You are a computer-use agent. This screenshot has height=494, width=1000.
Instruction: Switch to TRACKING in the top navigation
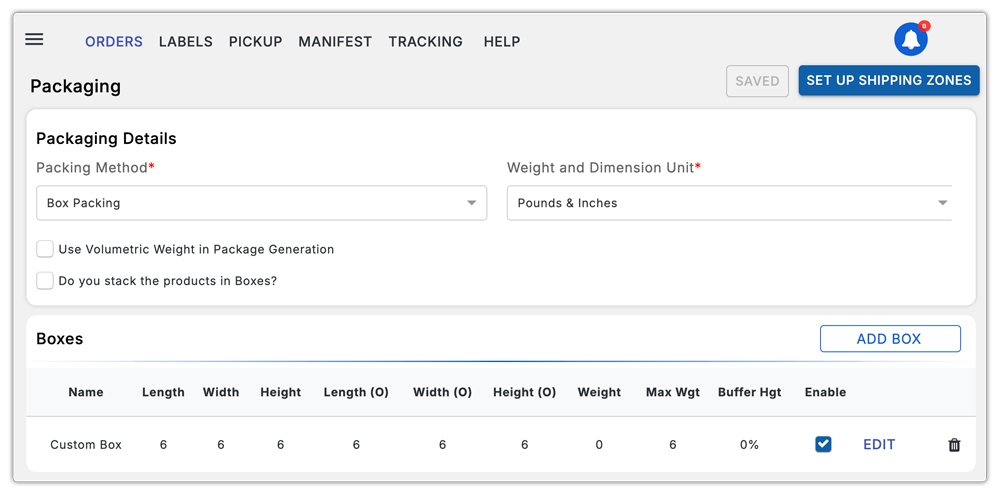tap(425, 41)
